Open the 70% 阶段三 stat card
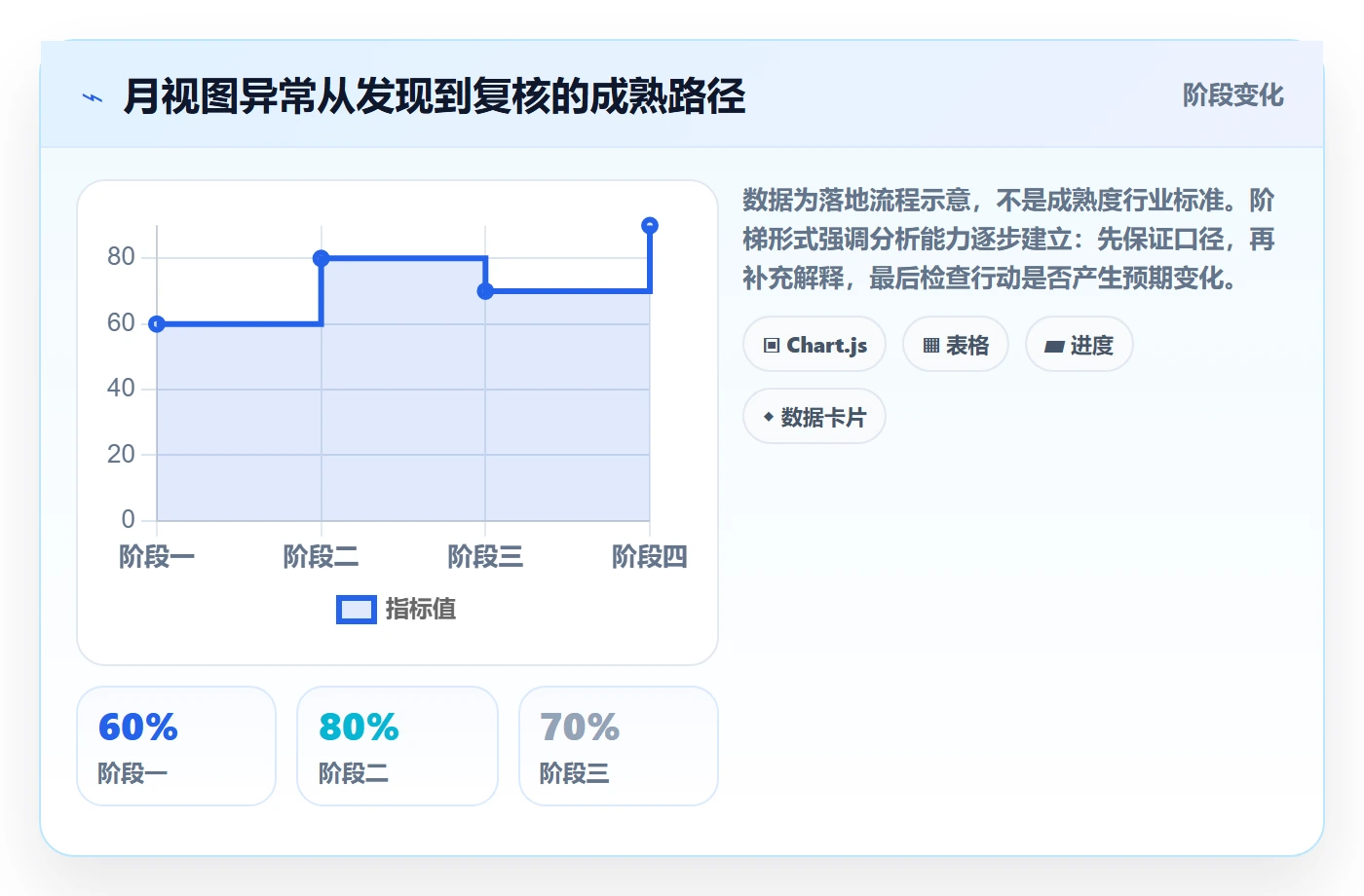Image resolution: width=1364 pixels, height=896 pixels. click(x=619, y=746)
